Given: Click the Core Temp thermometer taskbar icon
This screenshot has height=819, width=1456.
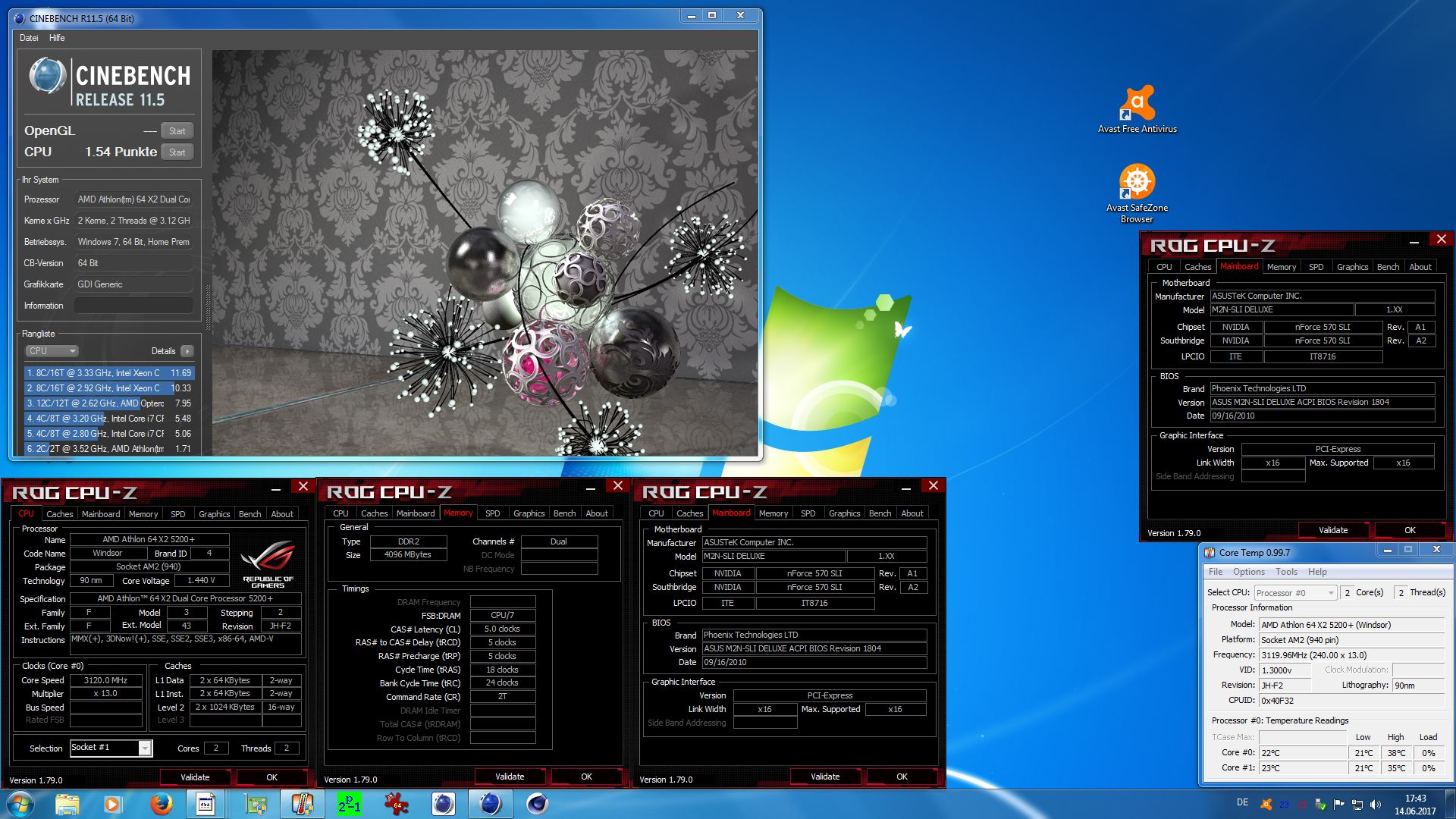Looking at the screenshot, I should coord(302,804).
